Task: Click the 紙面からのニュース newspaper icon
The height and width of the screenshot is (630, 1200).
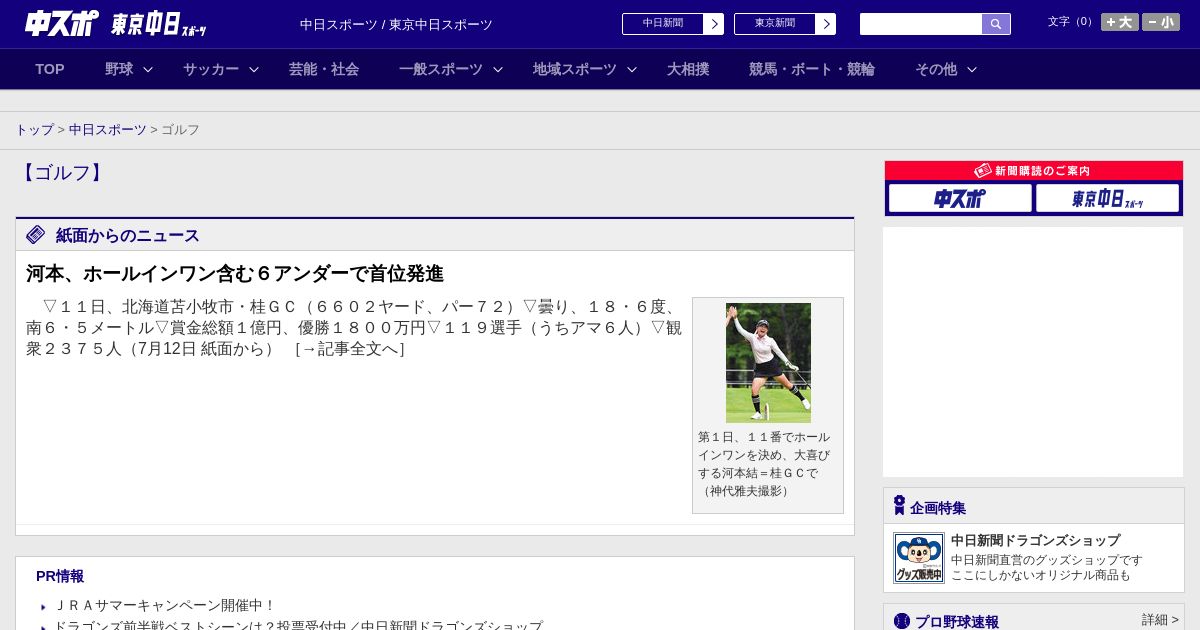Action: click(x=36, y=235)
